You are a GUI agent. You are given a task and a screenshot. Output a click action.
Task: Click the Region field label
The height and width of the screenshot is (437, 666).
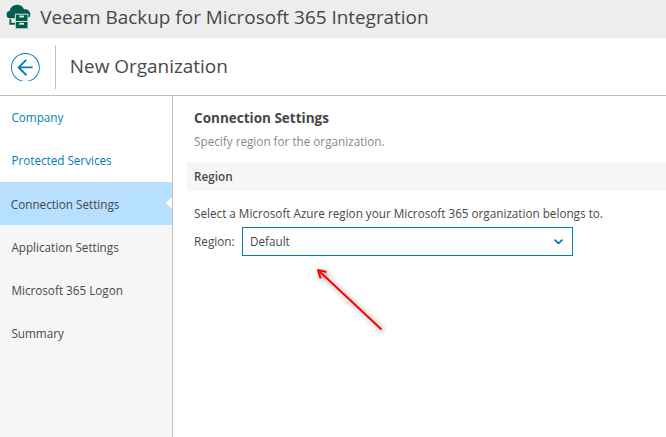[x=214, y=241]
